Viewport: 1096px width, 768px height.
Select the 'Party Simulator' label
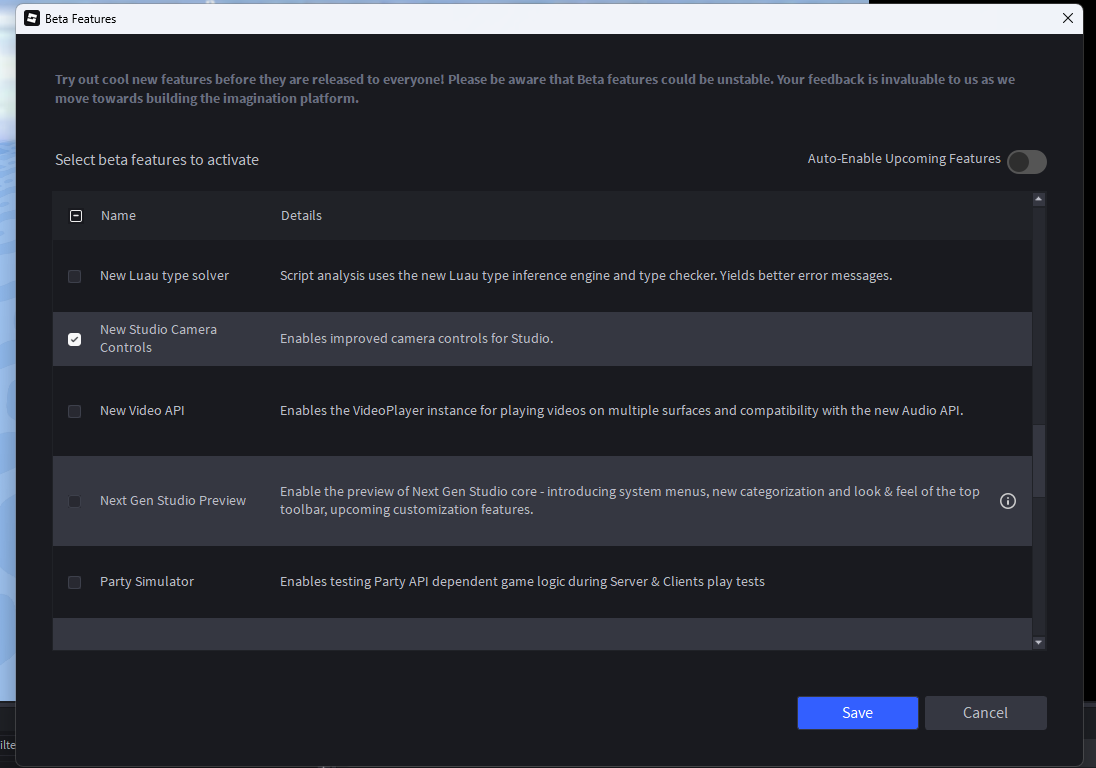pos(147,582)
